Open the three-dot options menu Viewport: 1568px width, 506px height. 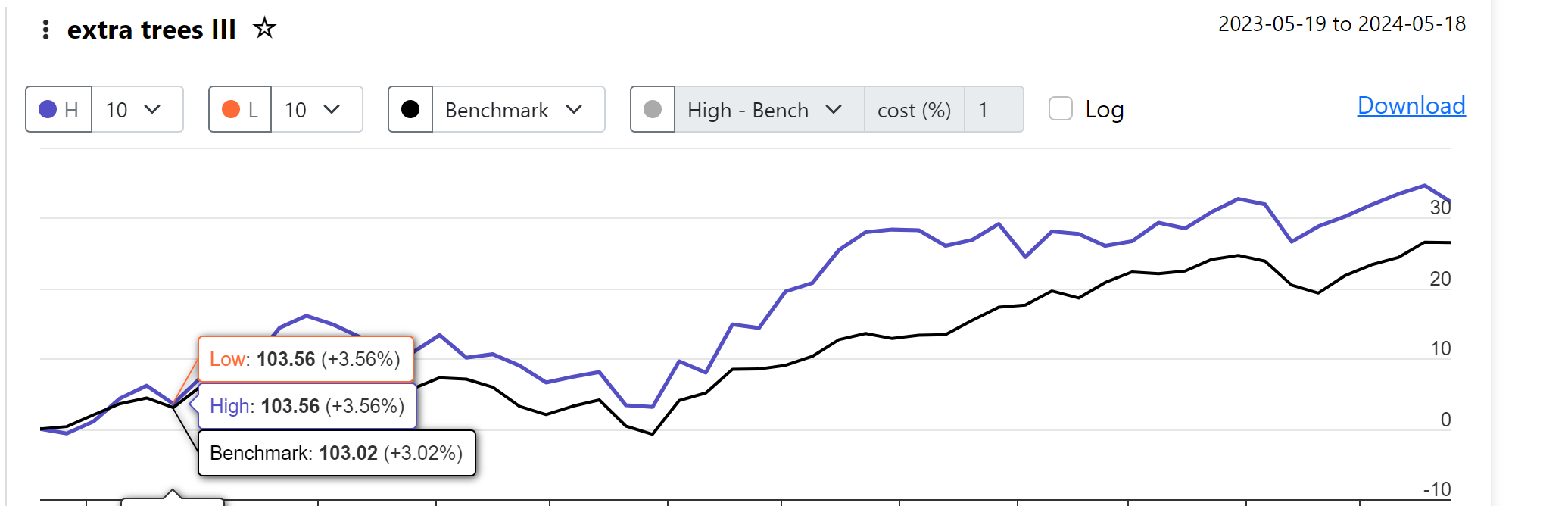pyautogui.click(x=45, y=30)
